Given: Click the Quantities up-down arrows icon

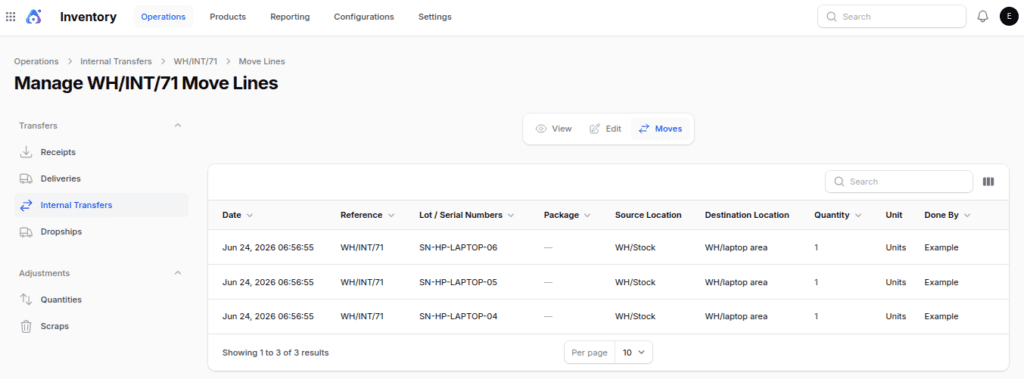Looking at the screenshot, I should click(x=26, y=299).
